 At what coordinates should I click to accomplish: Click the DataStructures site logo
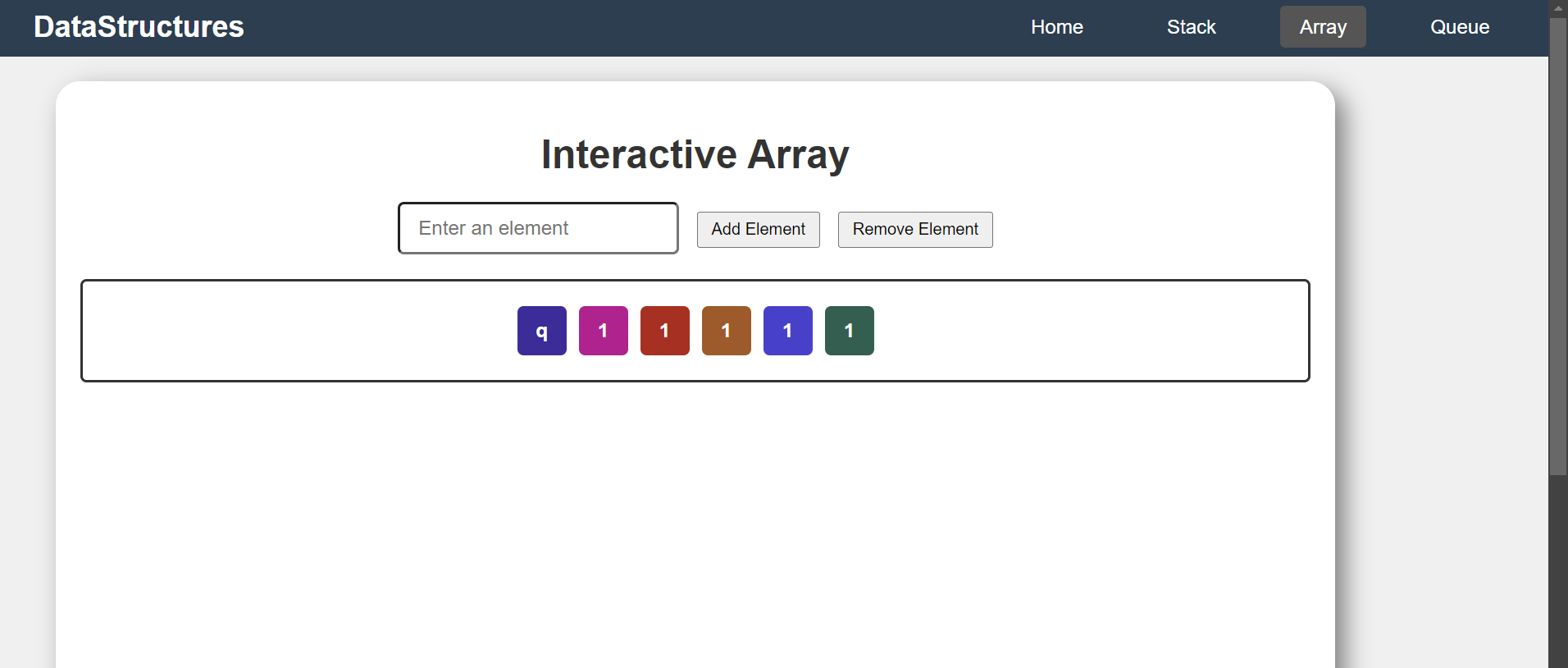tap(139, 27)
